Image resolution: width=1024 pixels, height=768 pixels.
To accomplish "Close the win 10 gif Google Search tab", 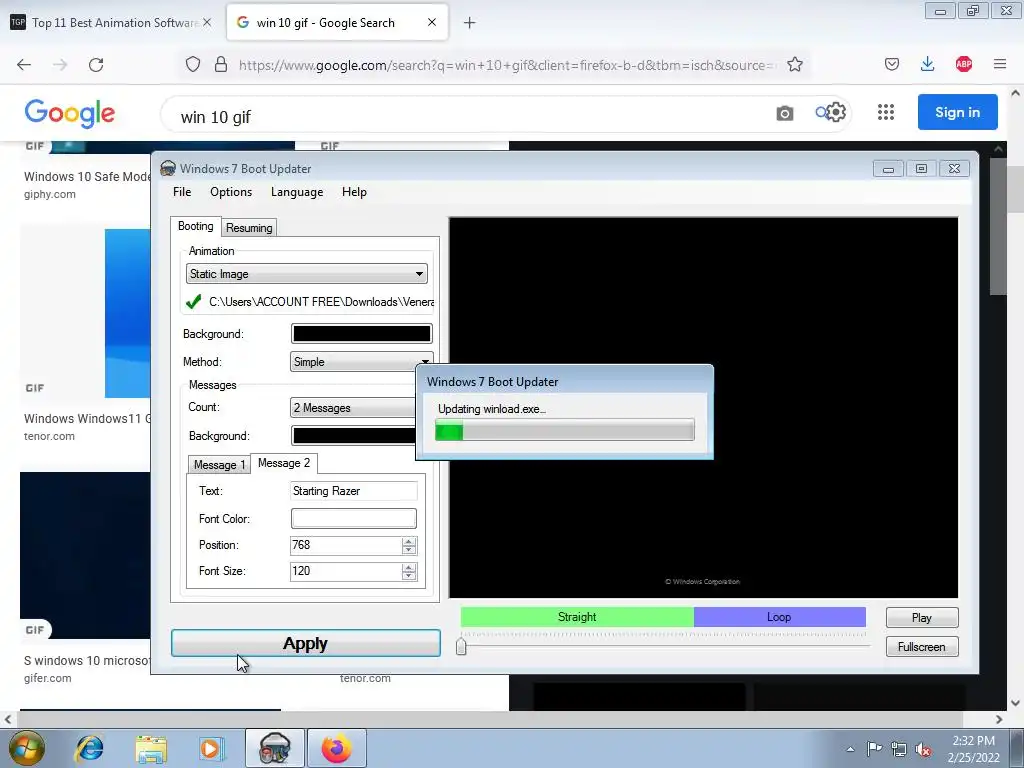I will pyautogui.click(x=432, y=22).
